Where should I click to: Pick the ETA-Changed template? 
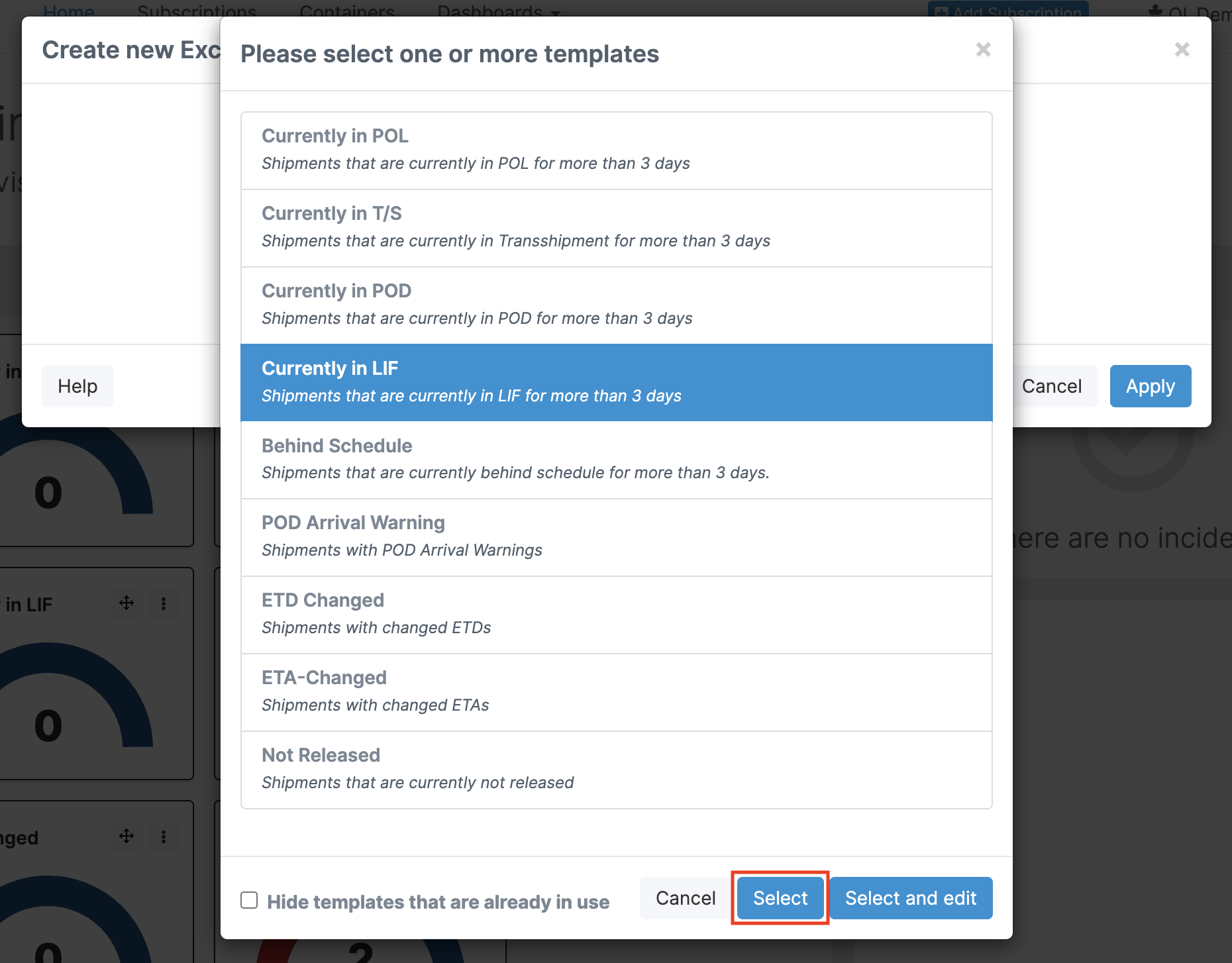(617, 692)
